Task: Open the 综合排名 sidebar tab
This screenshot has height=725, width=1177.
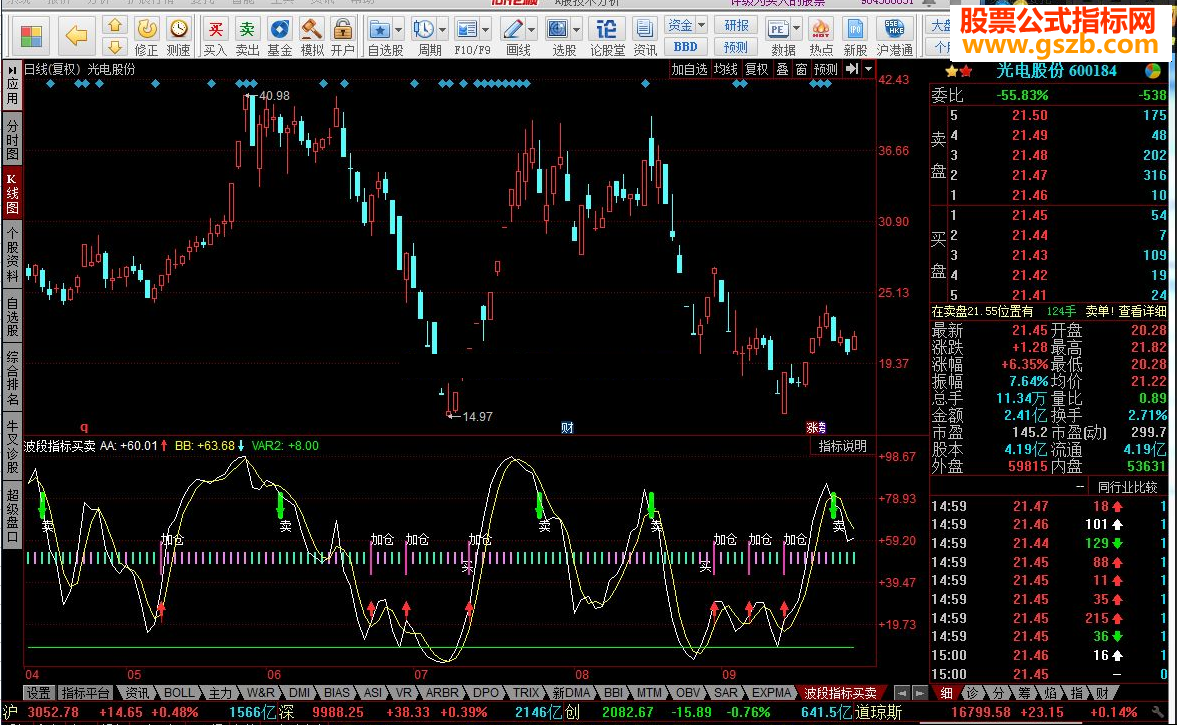Action: point(12,378)
